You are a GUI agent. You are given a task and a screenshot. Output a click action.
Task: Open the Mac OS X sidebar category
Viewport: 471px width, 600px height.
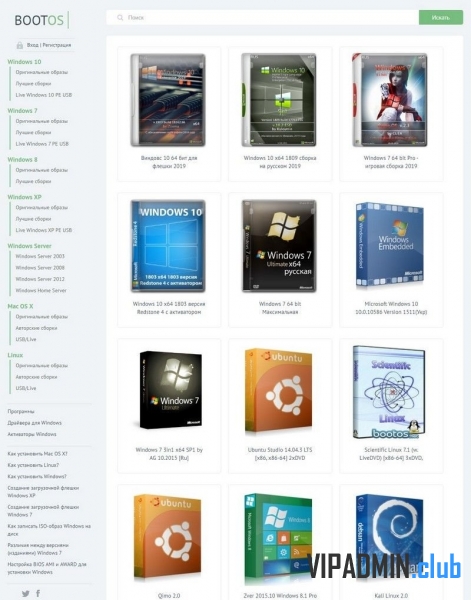(x=20, y=306)
